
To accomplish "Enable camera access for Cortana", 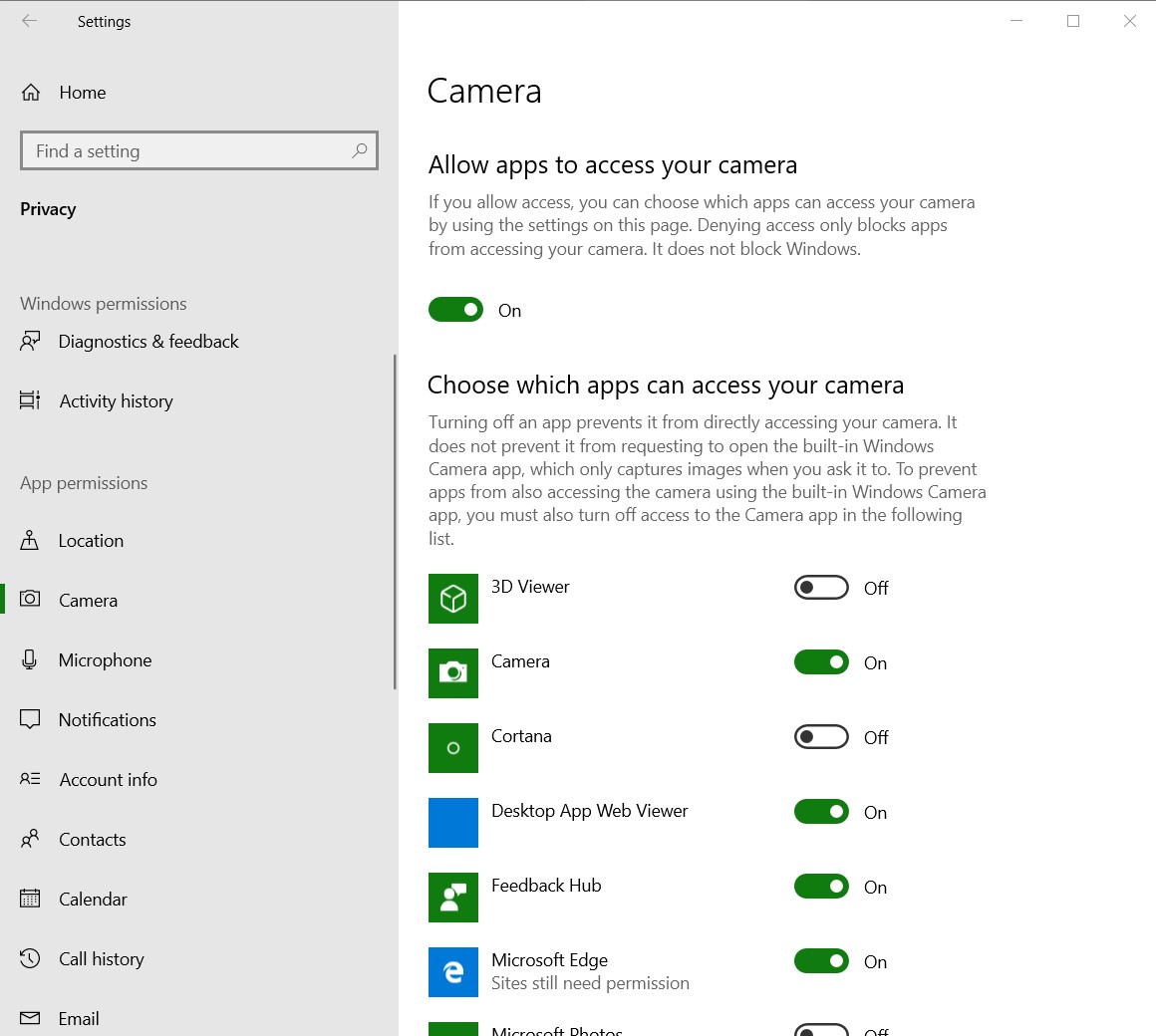I will [821, 737].
